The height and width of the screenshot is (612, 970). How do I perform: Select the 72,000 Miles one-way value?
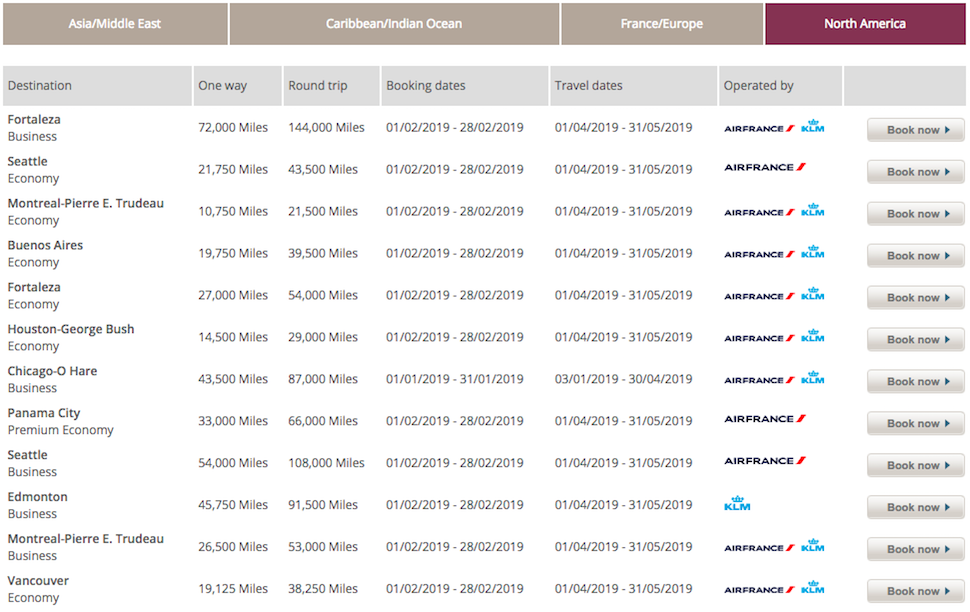point(233,127)
